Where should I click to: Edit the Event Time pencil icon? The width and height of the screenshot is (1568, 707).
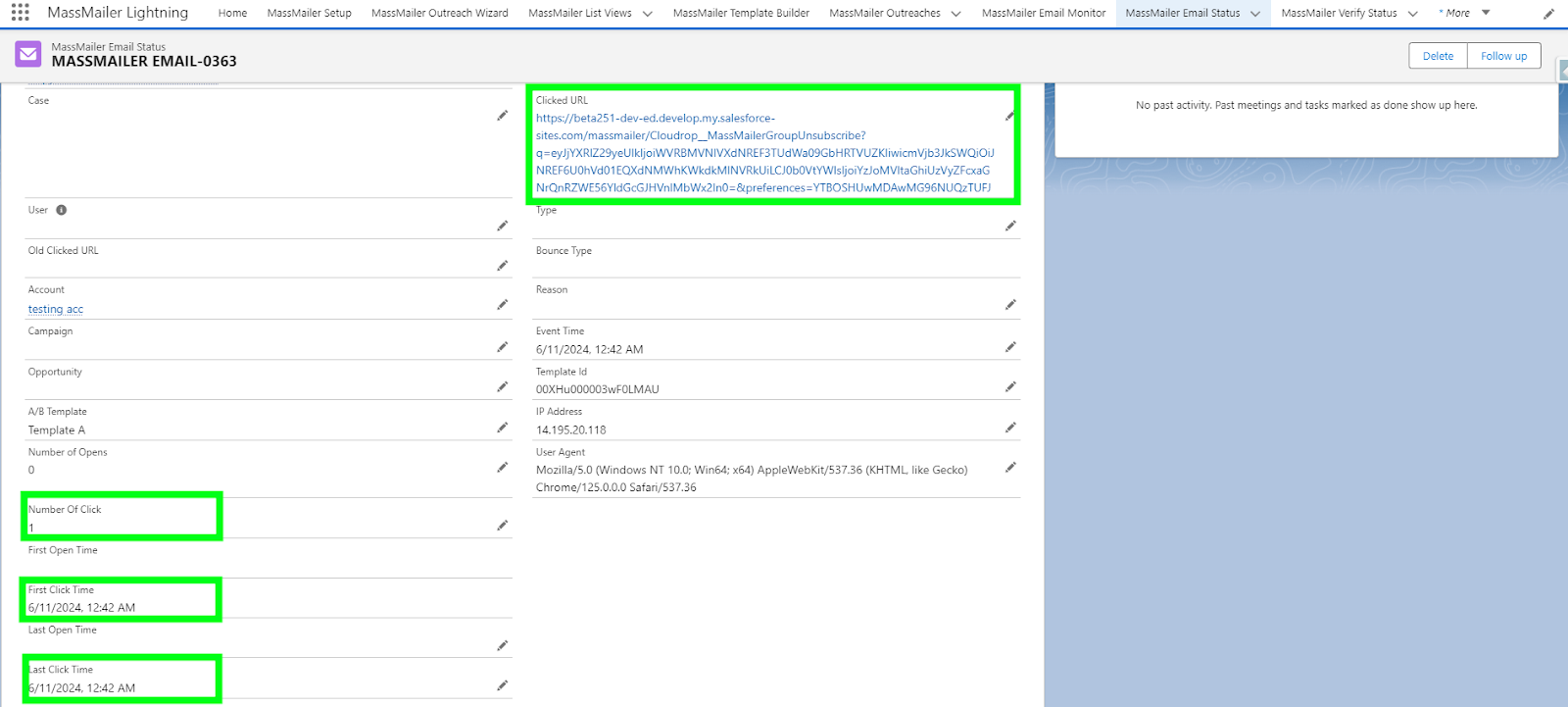[1010, 347]
